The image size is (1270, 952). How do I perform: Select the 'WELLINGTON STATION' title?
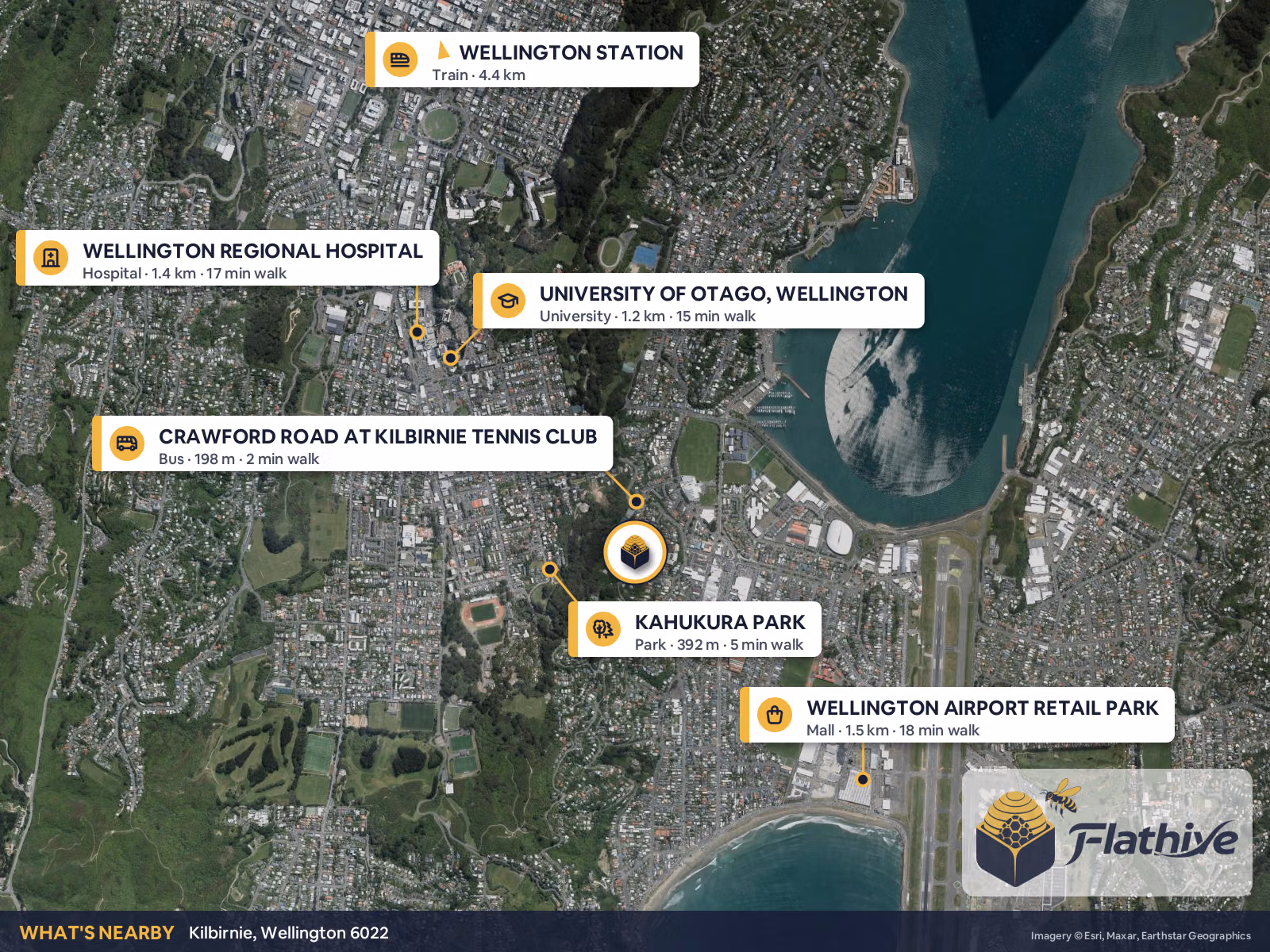571,52
